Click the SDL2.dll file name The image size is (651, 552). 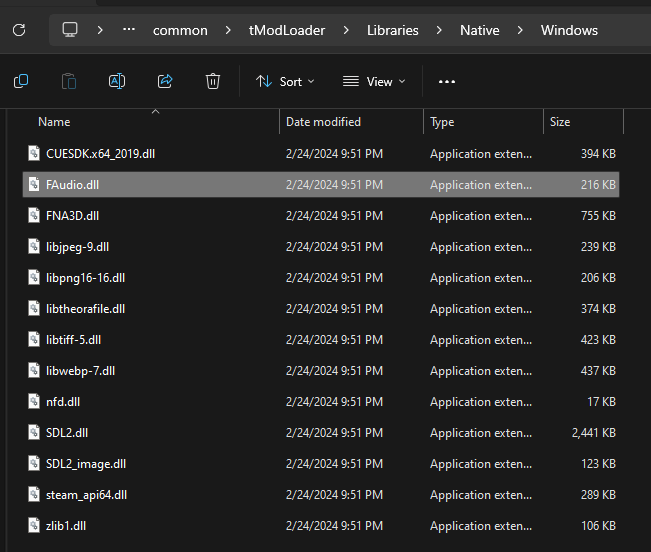67,433
